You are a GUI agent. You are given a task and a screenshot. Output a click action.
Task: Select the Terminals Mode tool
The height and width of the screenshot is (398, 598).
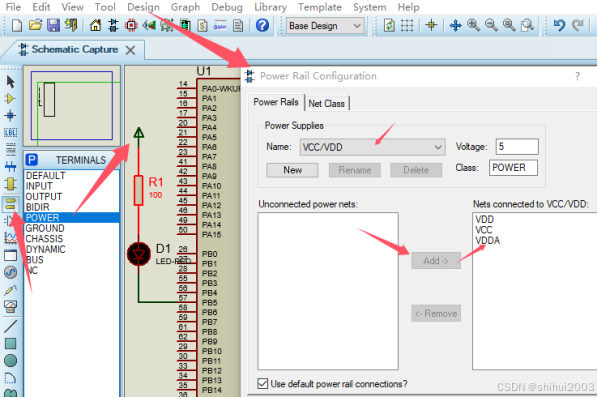(10, 204)
